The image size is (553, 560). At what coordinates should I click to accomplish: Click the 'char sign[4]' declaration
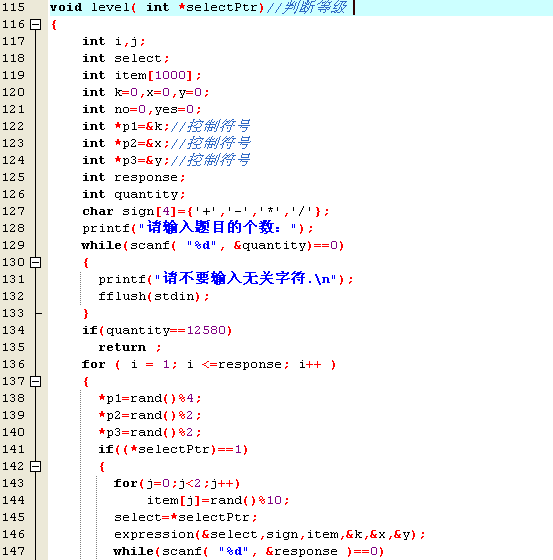[x=205, y=211]
